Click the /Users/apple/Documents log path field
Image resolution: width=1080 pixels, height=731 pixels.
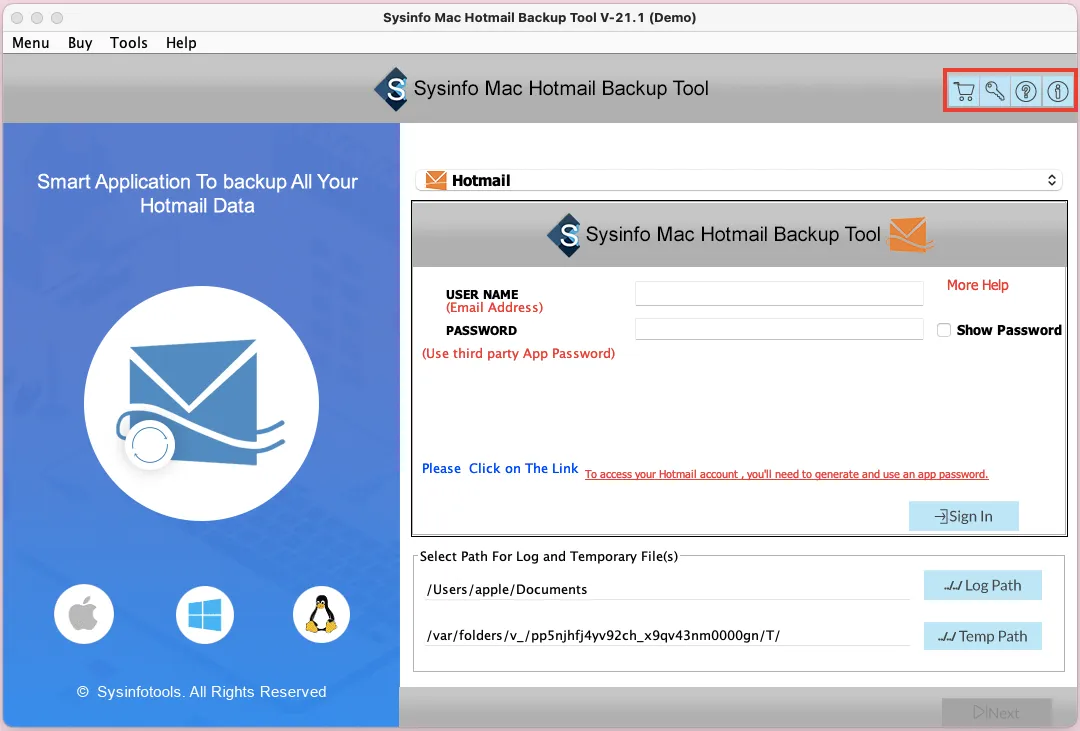(667, 589)
